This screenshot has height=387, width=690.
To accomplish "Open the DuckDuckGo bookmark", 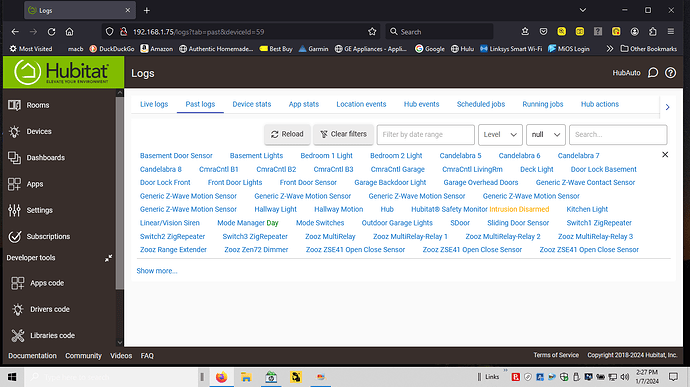I will [x=112, y=49].
